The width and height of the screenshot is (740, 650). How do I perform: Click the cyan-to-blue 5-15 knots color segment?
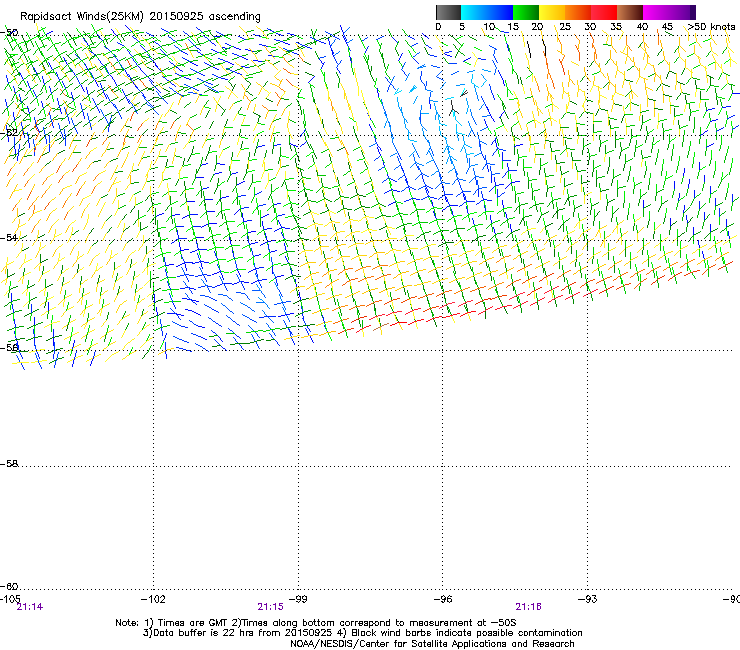487,12
